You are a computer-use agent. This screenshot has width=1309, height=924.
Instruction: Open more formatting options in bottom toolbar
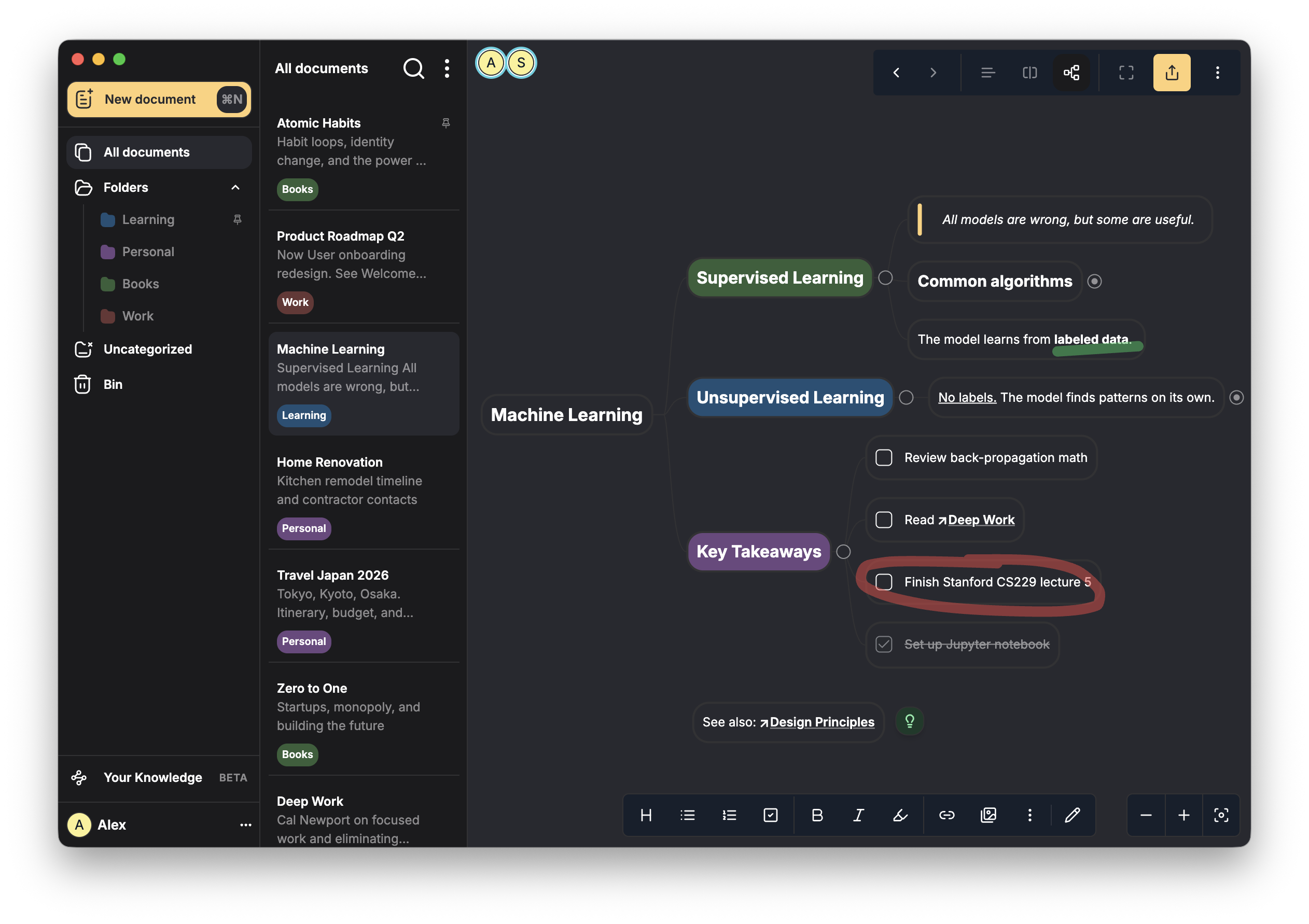click(x=1029, y=815)
